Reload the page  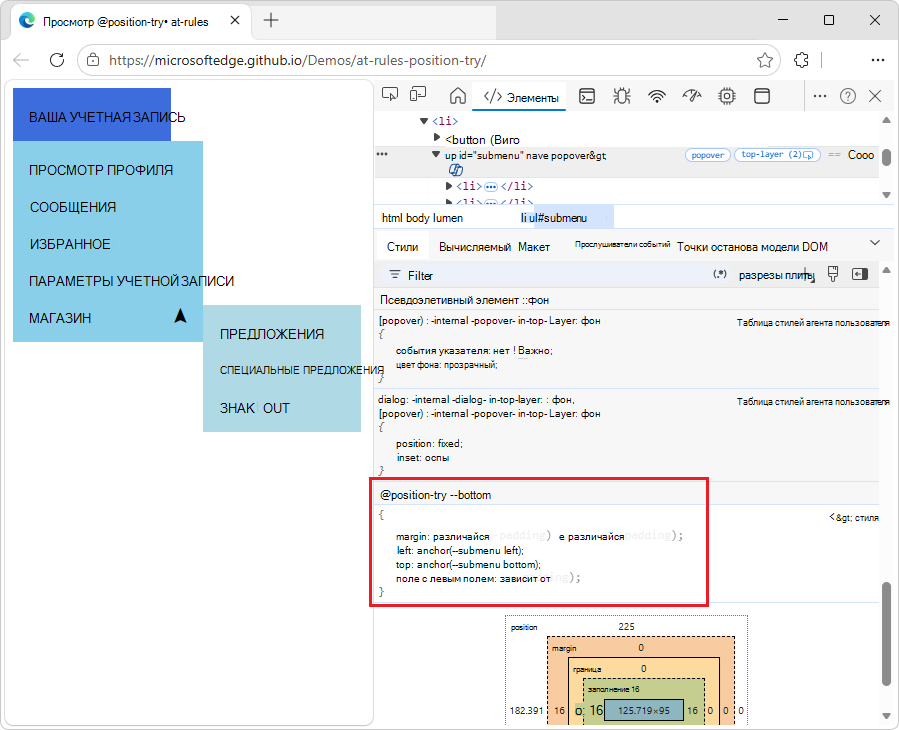tap(57, 60)
